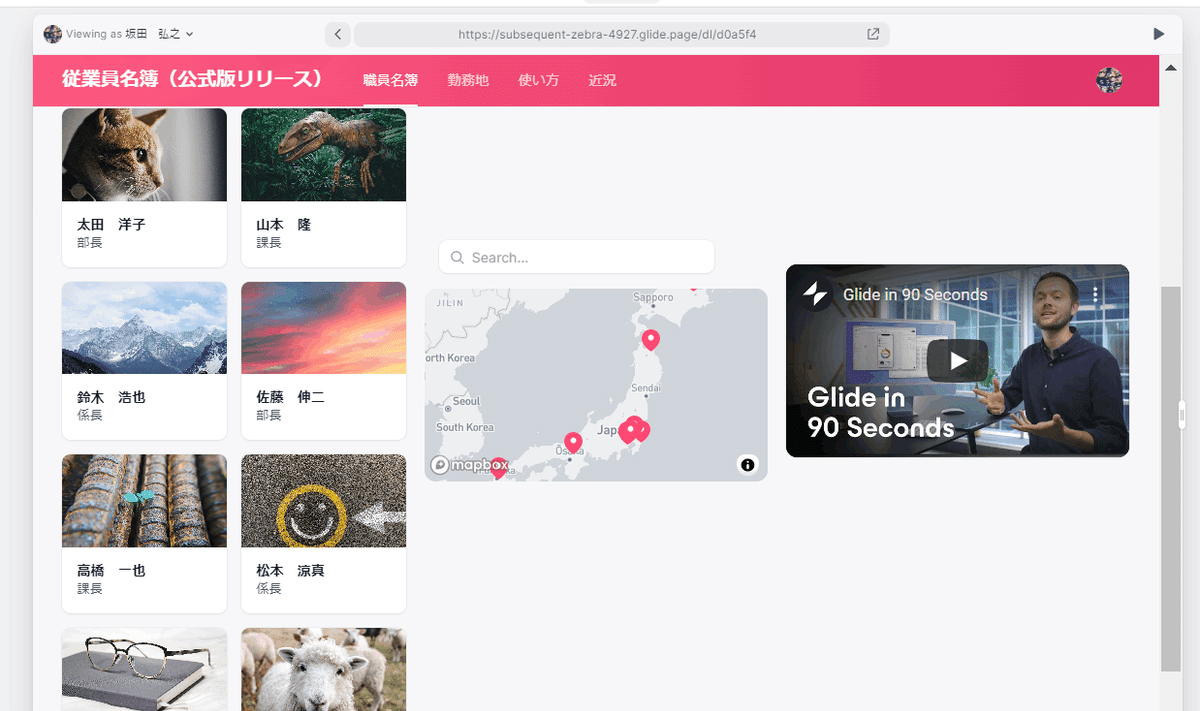Image resolution: width=1200 pixels, height=711 pixels.
Task: Open the sheep photo employee card
Action: (x=324, y=669)
